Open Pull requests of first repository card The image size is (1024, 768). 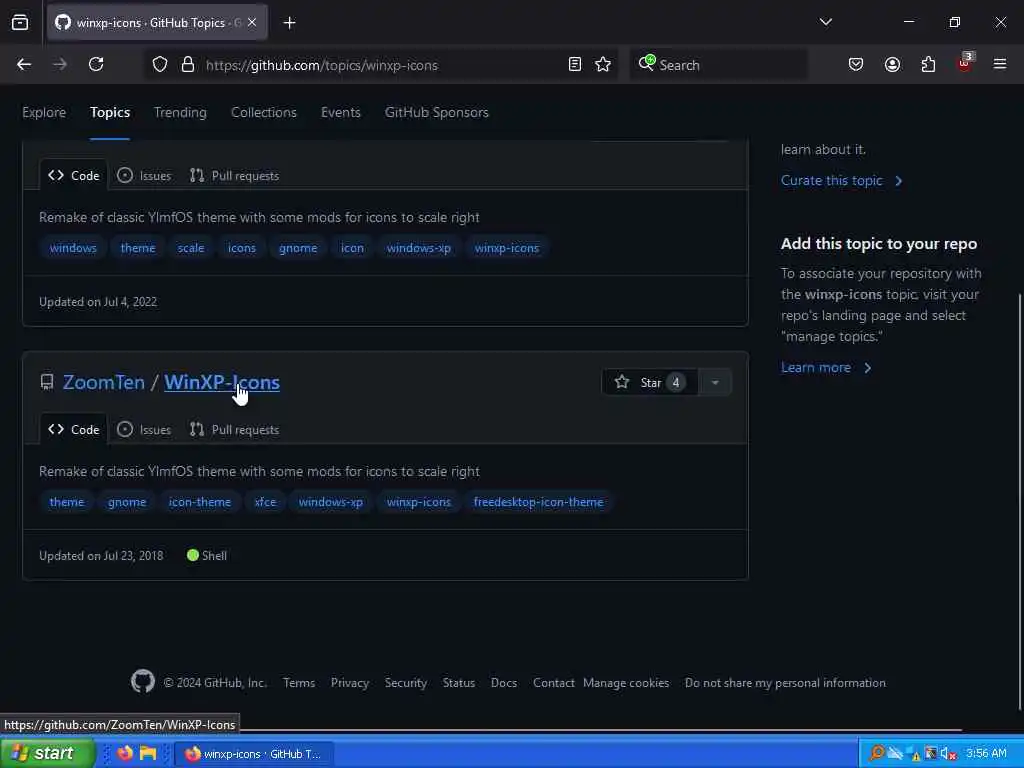point(234,176)
